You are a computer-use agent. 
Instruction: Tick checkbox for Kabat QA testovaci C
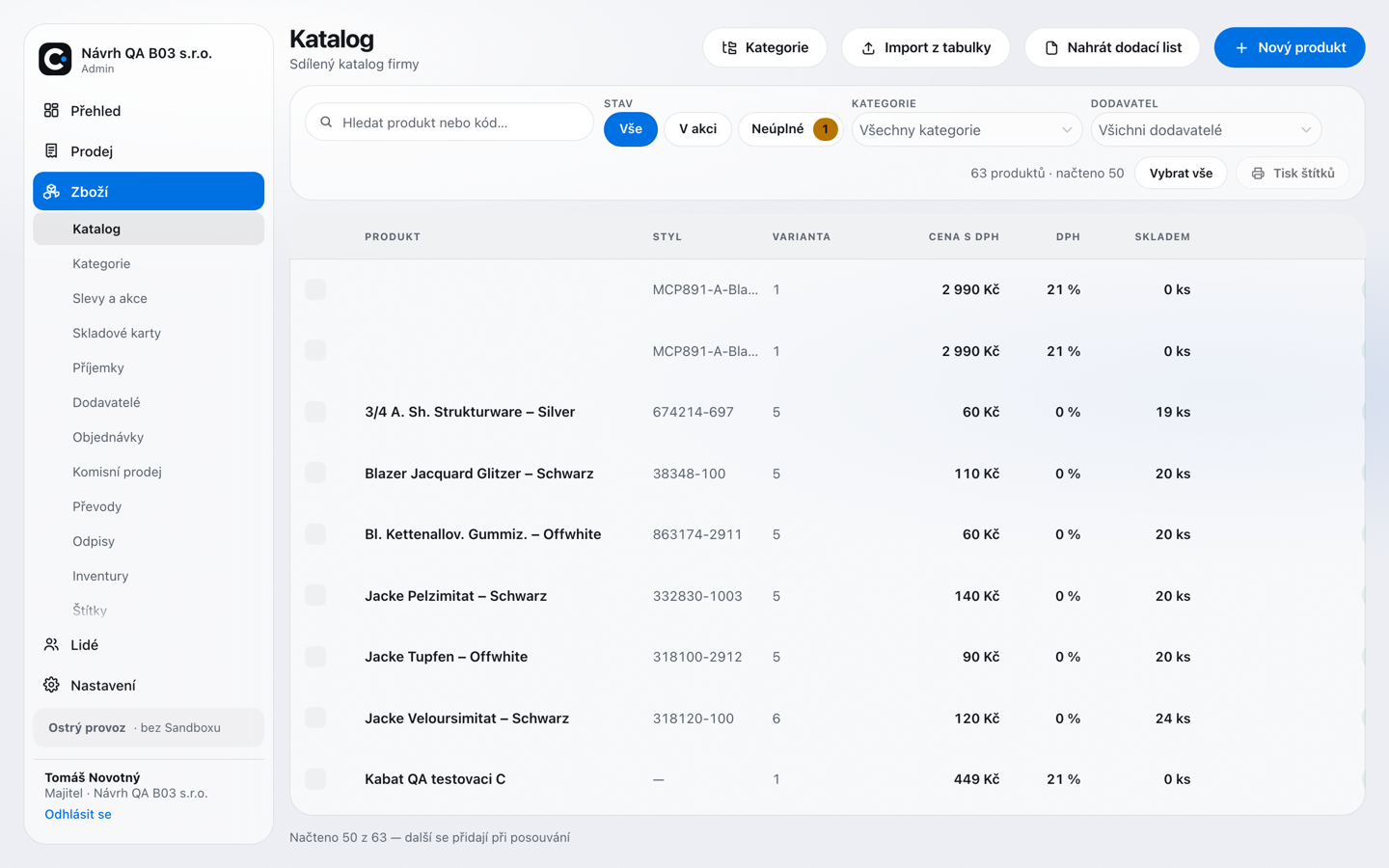[315, 778]
